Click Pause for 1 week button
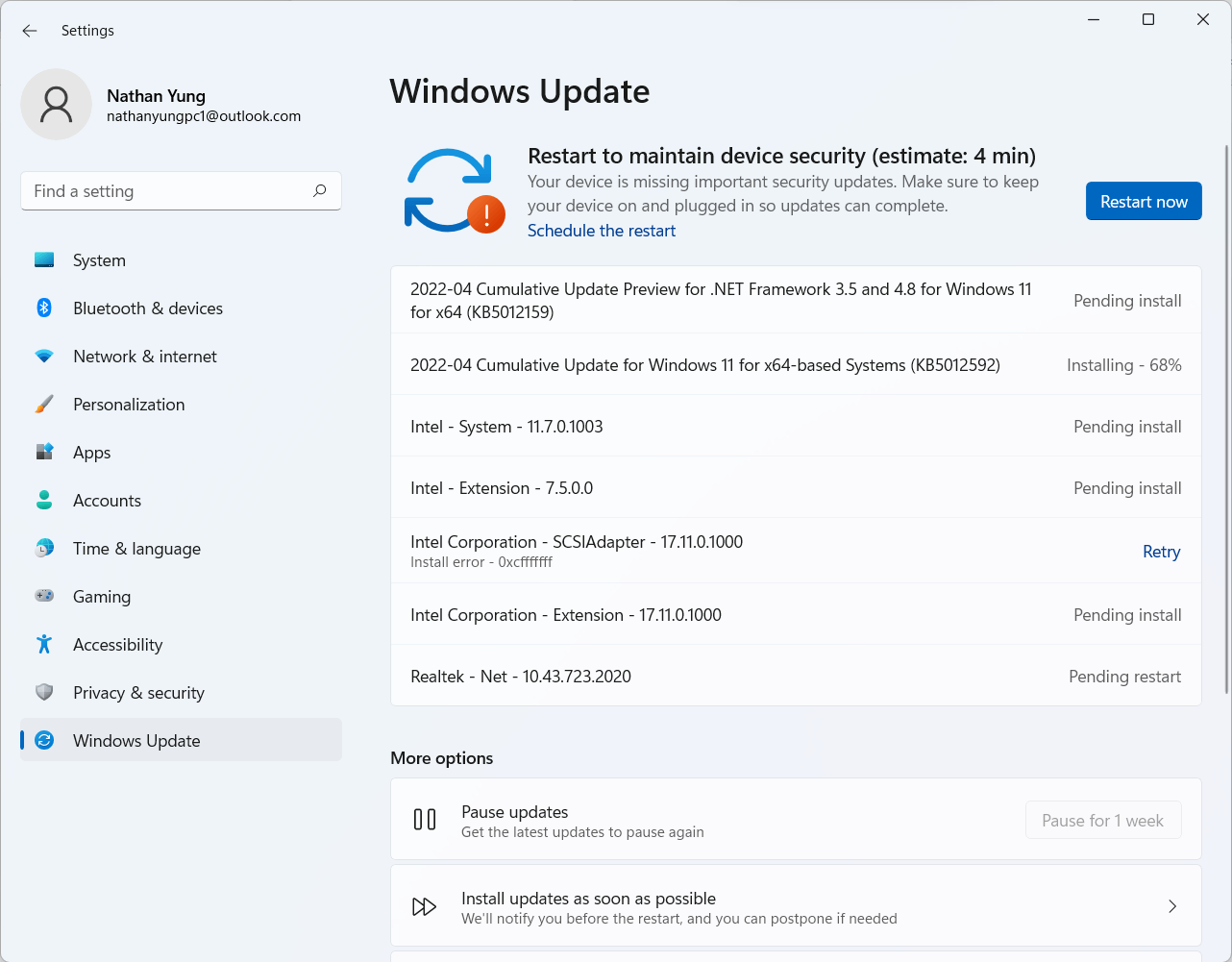 pyautogui.click(x=1103, y=820)
